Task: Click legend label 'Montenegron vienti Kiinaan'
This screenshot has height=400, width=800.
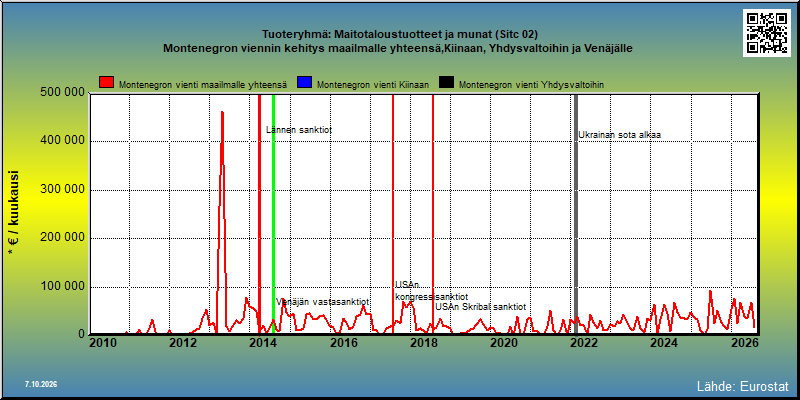Action: (373, 85)
